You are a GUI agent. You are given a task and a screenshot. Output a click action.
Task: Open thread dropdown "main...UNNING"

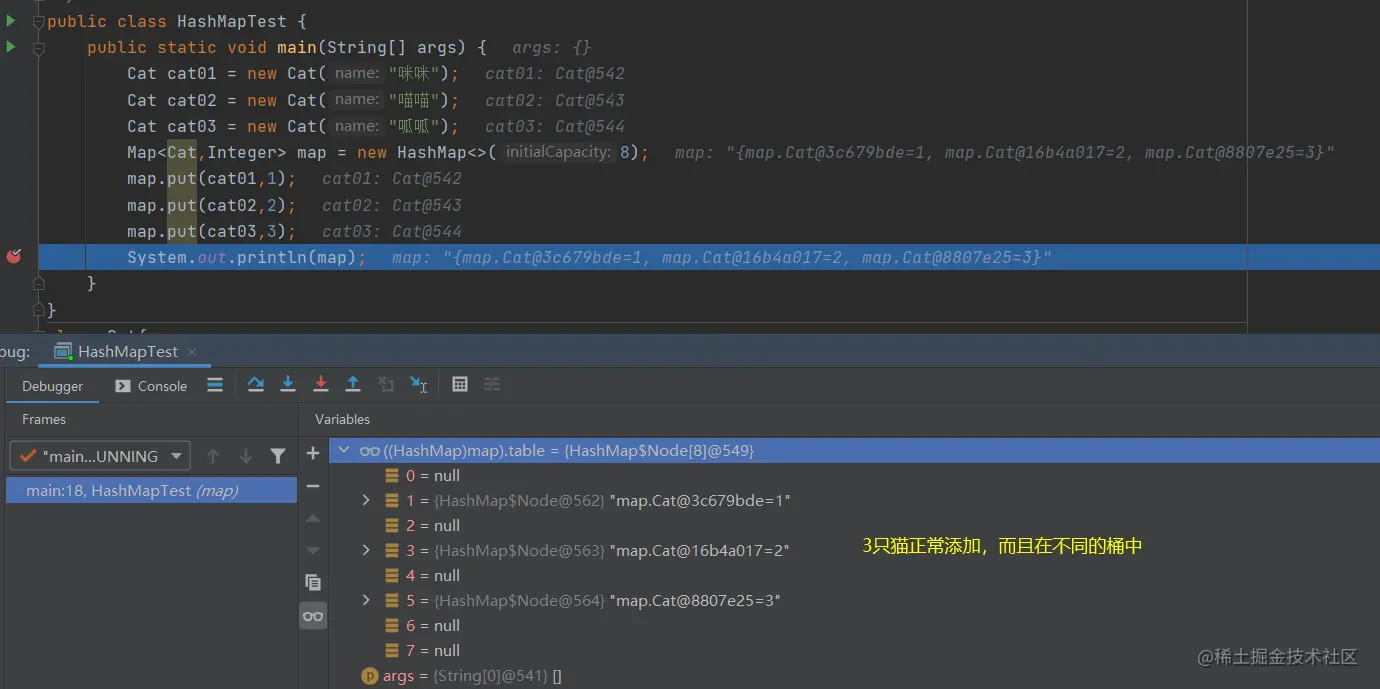(x=100, y=456)
